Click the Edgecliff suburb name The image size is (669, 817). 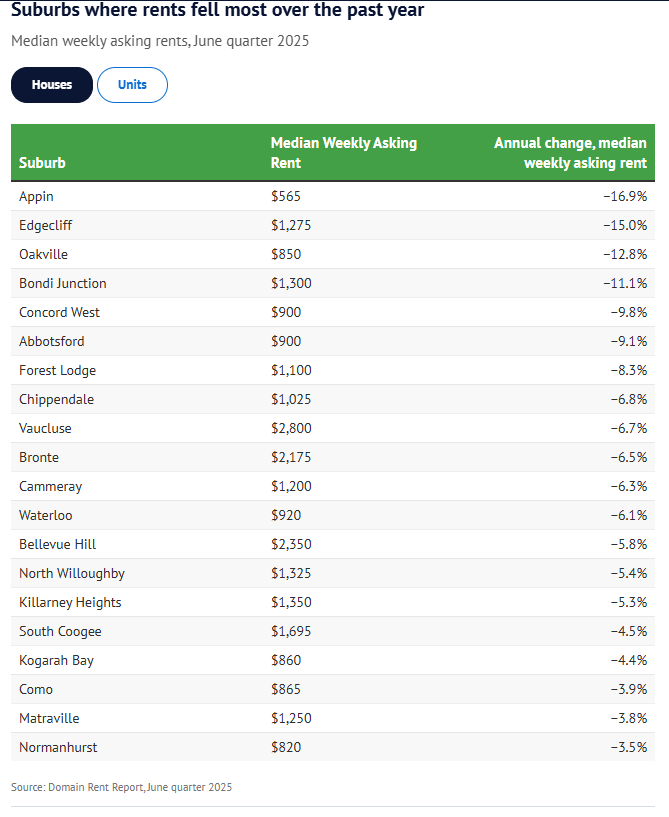click(x=46, y=225)
